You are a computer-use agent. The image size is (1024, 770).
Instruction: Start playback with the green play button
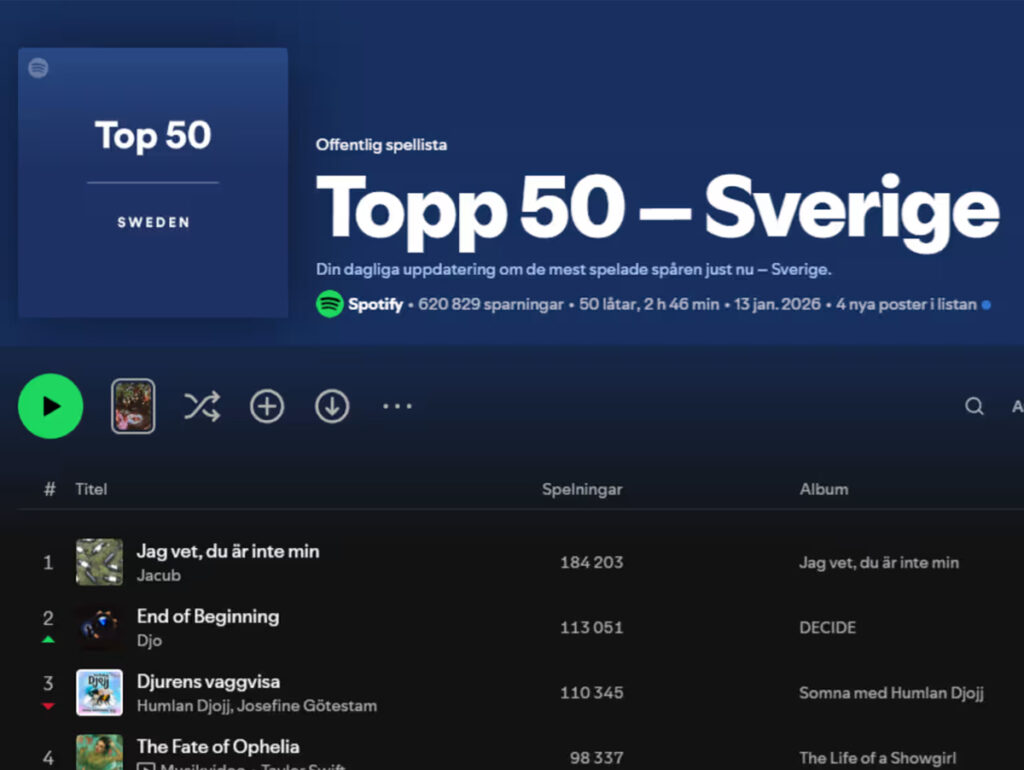(x=50, y=406)
